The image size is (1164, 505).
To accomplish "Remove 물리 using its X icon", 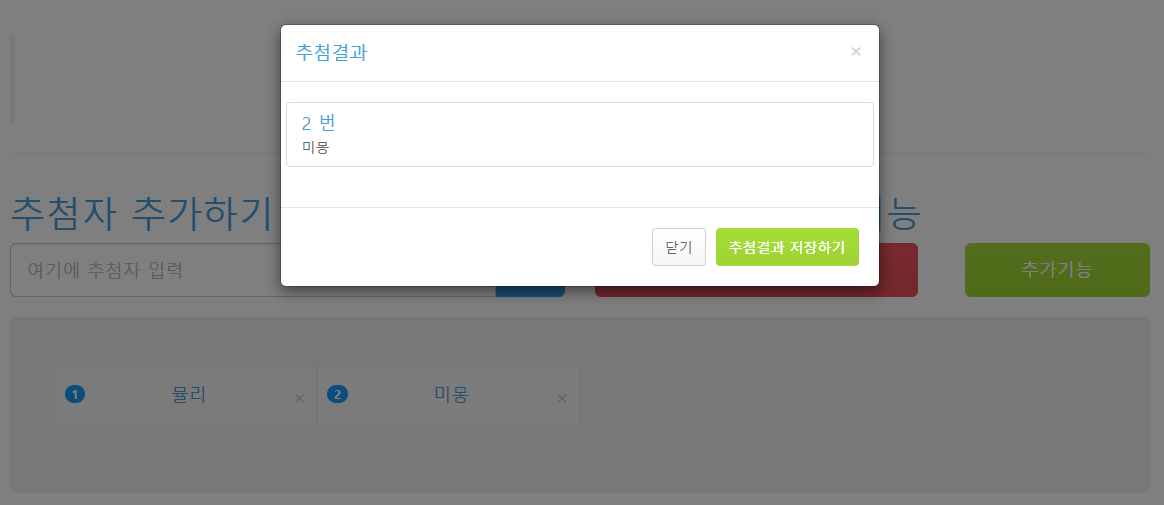I will pyautogui.click(x=299, y=399).
